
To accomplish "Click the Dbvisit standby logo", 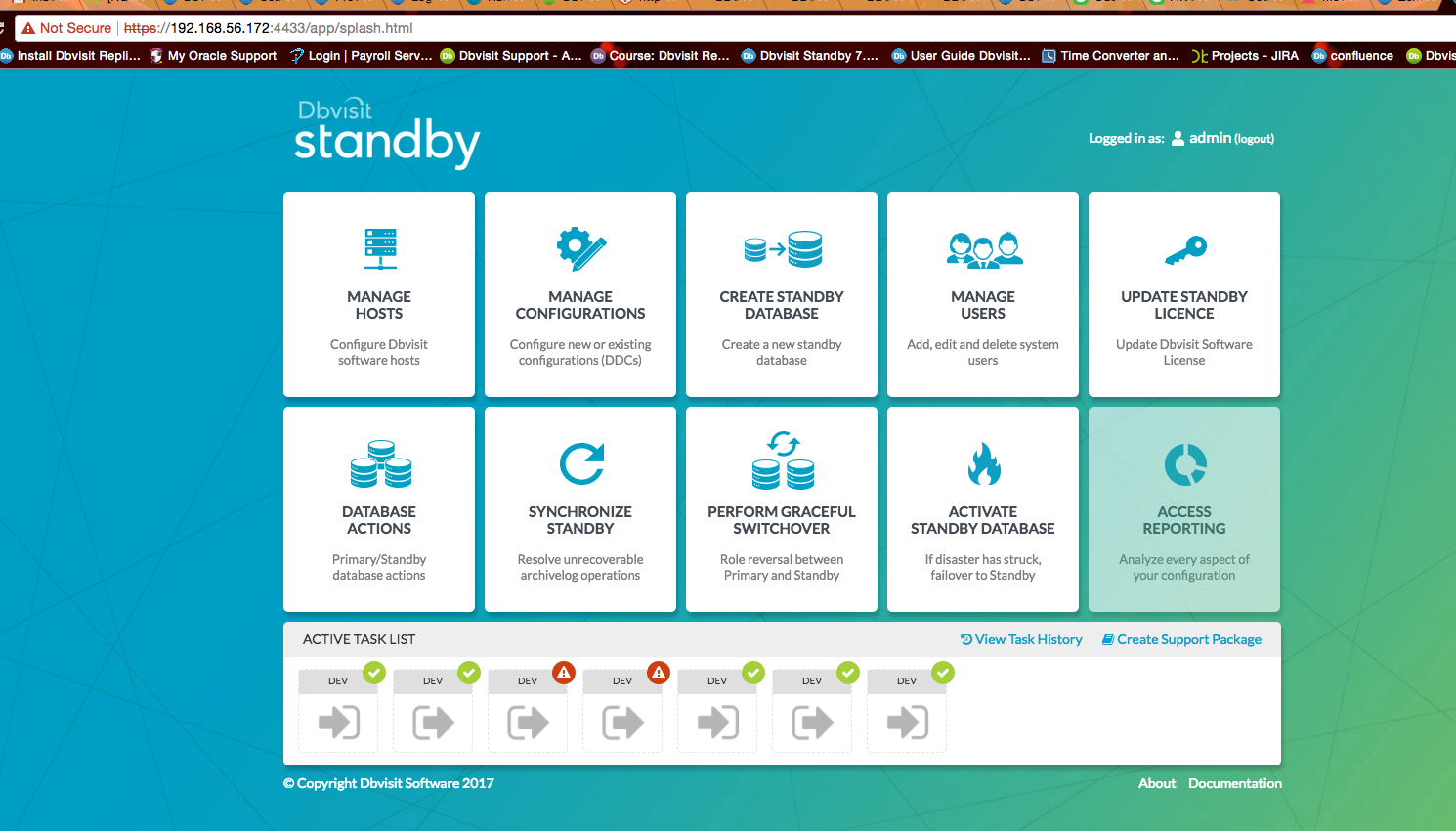I will (387, 133).
